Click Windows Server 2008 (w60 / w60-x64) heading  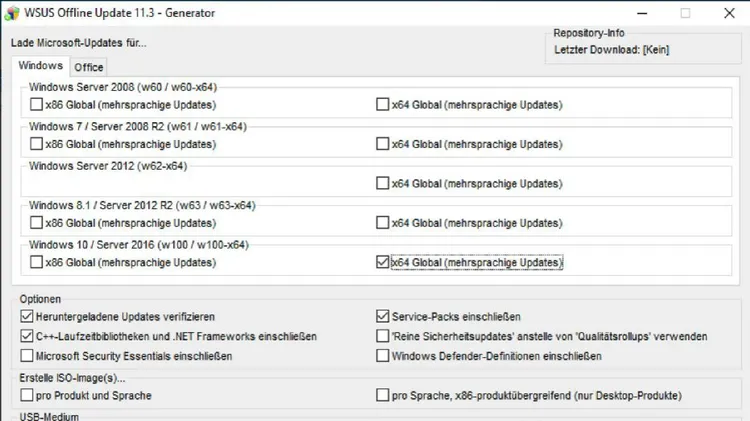pos(123,87)
